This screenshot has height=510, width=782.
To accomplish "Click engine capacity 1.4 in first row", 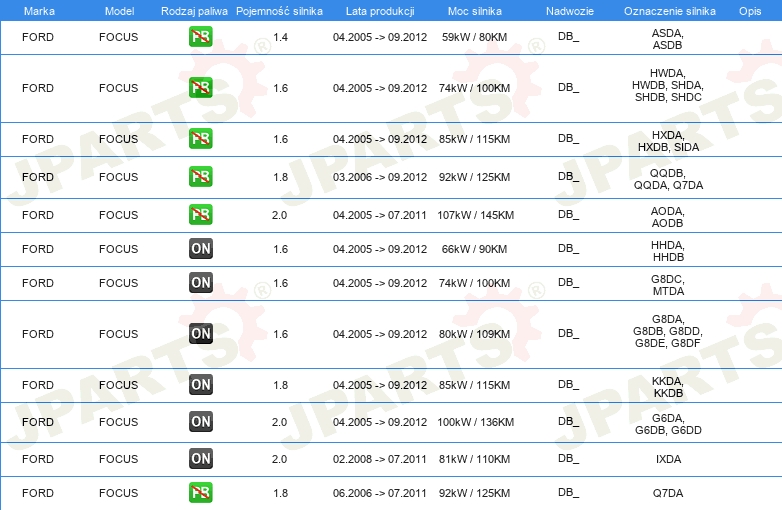I will 280,37.
